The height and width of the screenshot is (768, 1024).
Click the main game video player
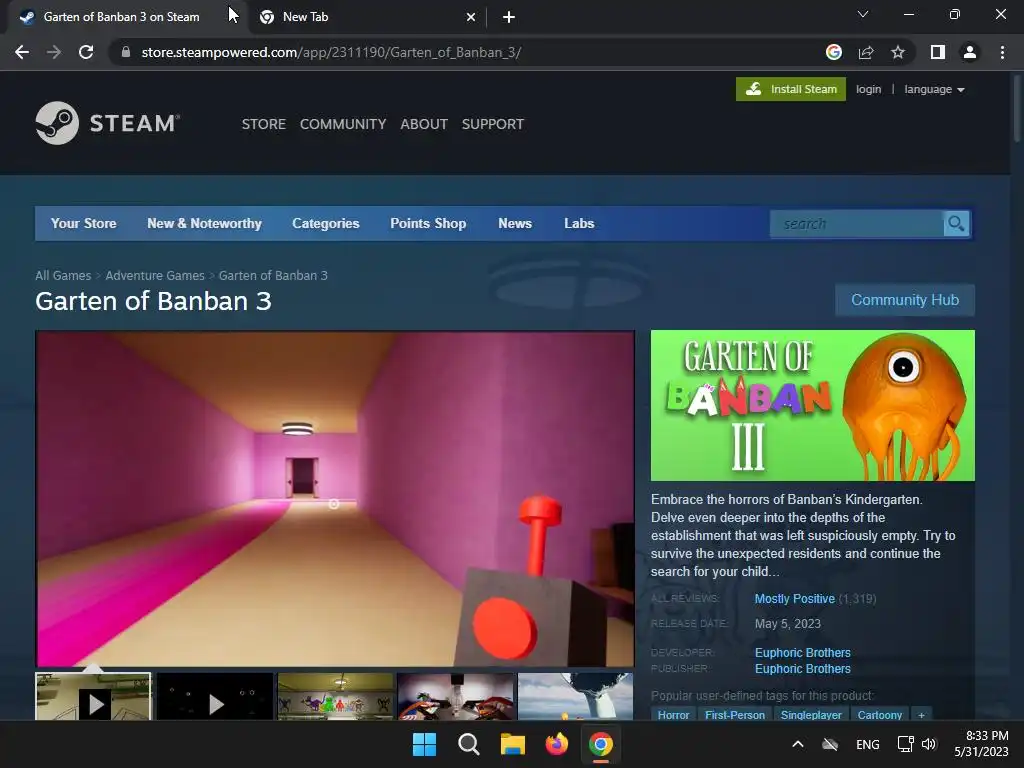(x=335, y=499)
